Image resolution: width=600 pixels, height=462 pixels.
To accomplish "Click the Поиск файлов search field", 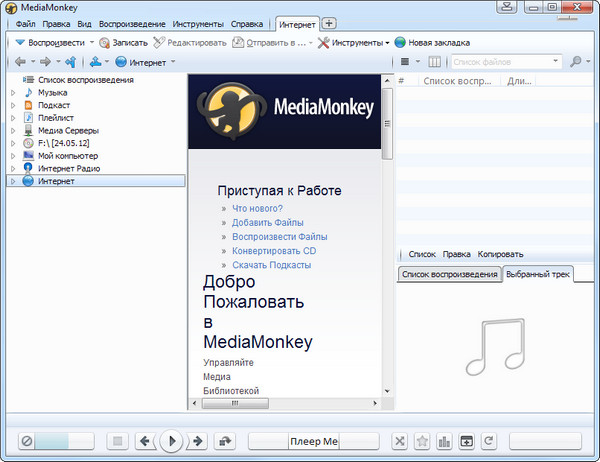I will (x=507, y=62).
